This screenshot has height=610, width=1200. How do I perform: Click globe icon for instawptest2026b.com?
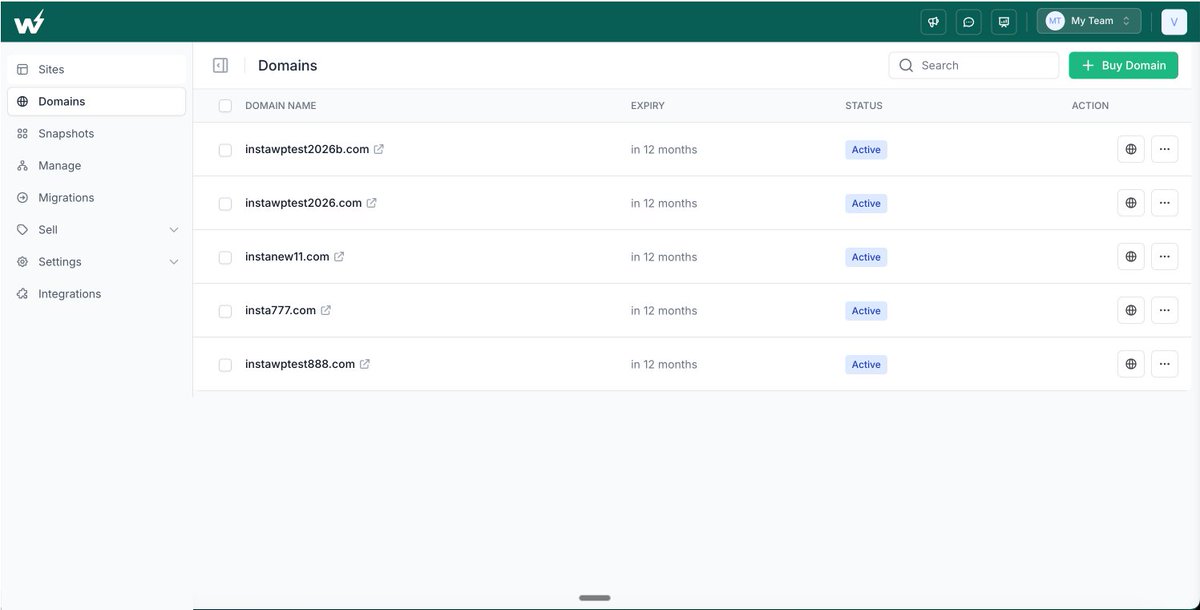coord(1131,149)
